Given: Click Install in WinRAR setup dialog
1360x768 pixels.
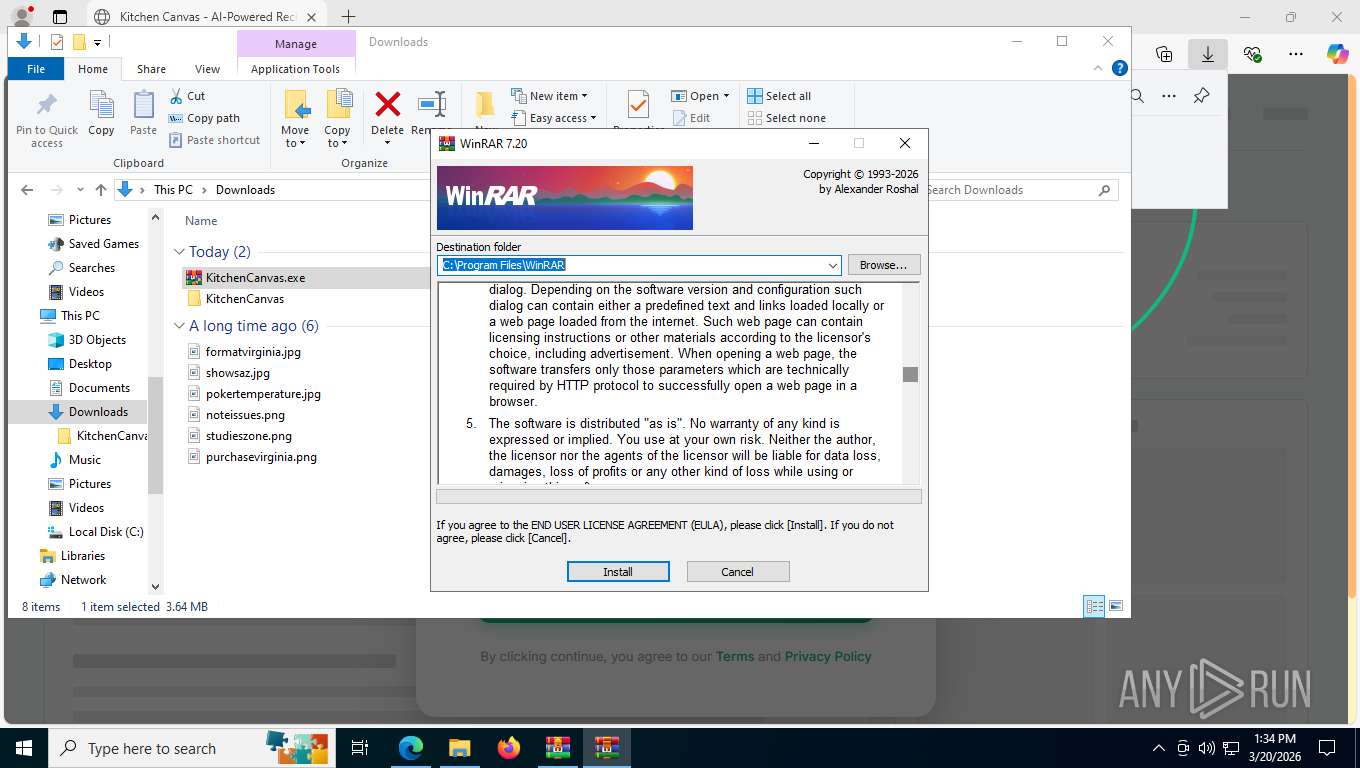Looking at the screenshot, I should pyautogui.click(x=618, y=572).
